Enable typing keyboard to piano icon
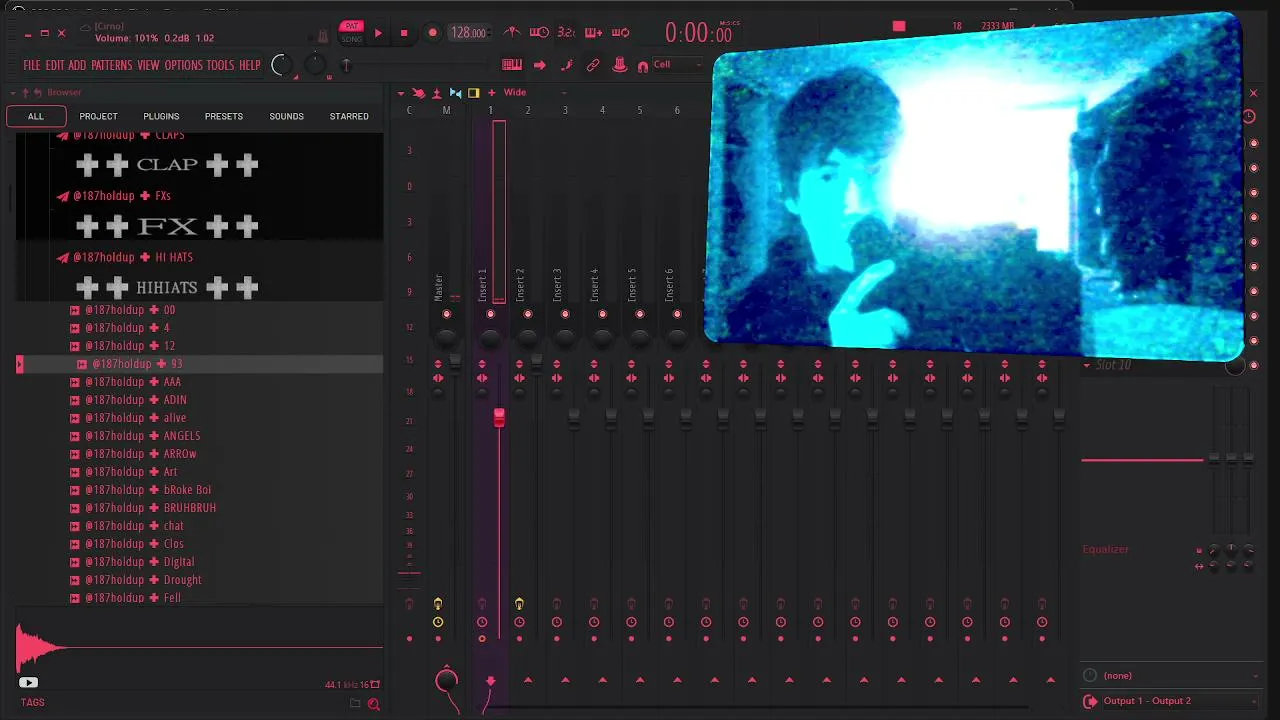The height and width of the screenshot is (720, 1280). [512, 65]
